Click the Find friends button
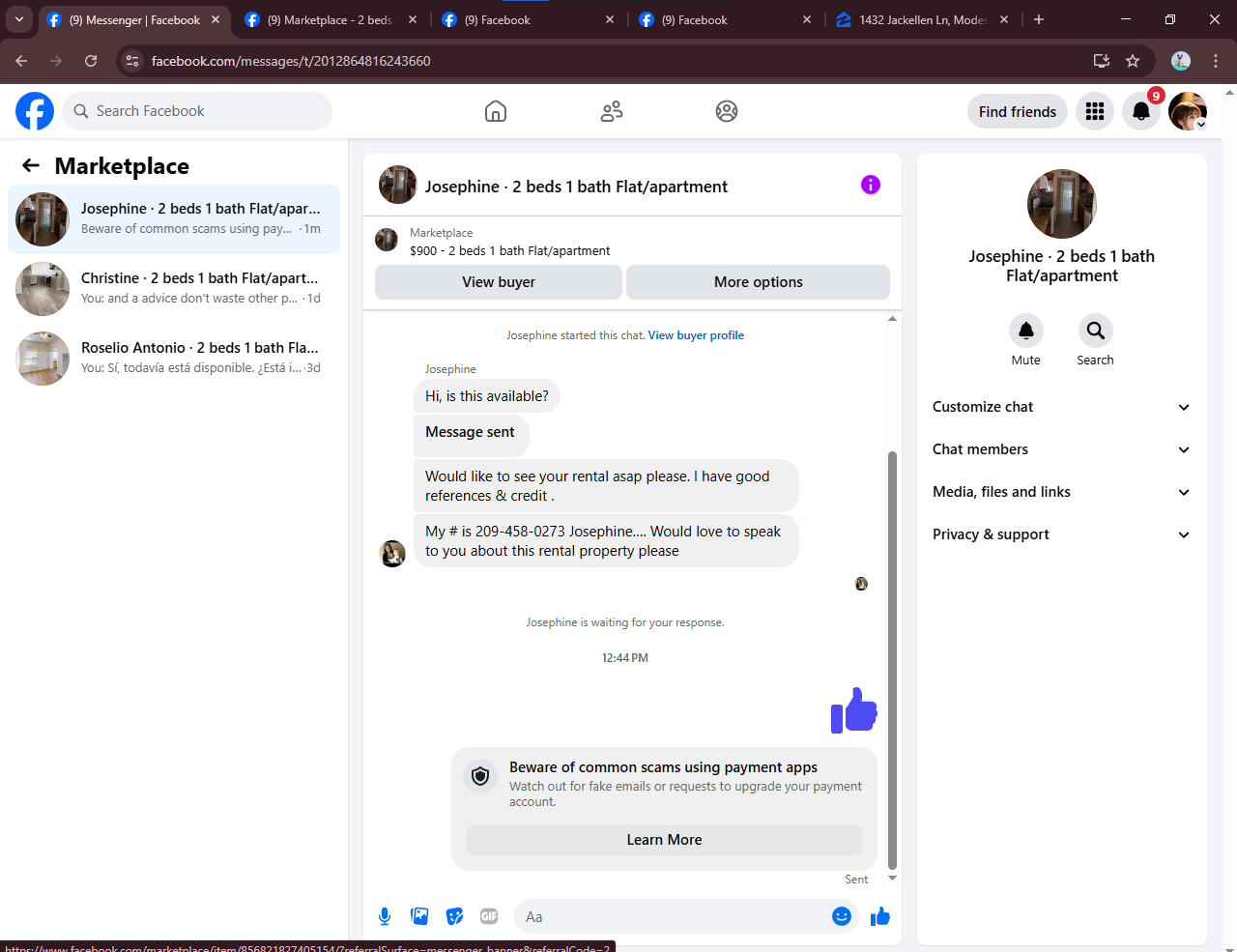The image size is (1237, 952). [1018, 111]
